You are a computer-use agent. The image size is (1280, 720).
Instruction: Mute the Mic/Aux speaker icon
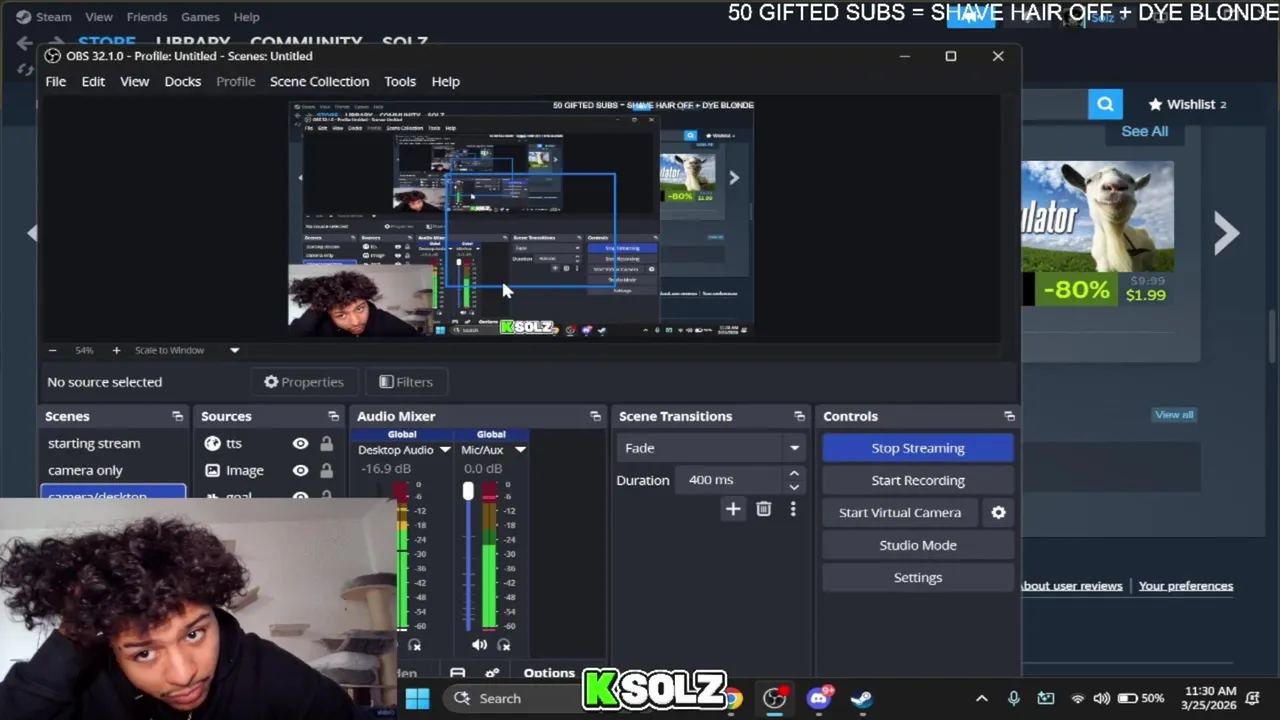[479, 645]
